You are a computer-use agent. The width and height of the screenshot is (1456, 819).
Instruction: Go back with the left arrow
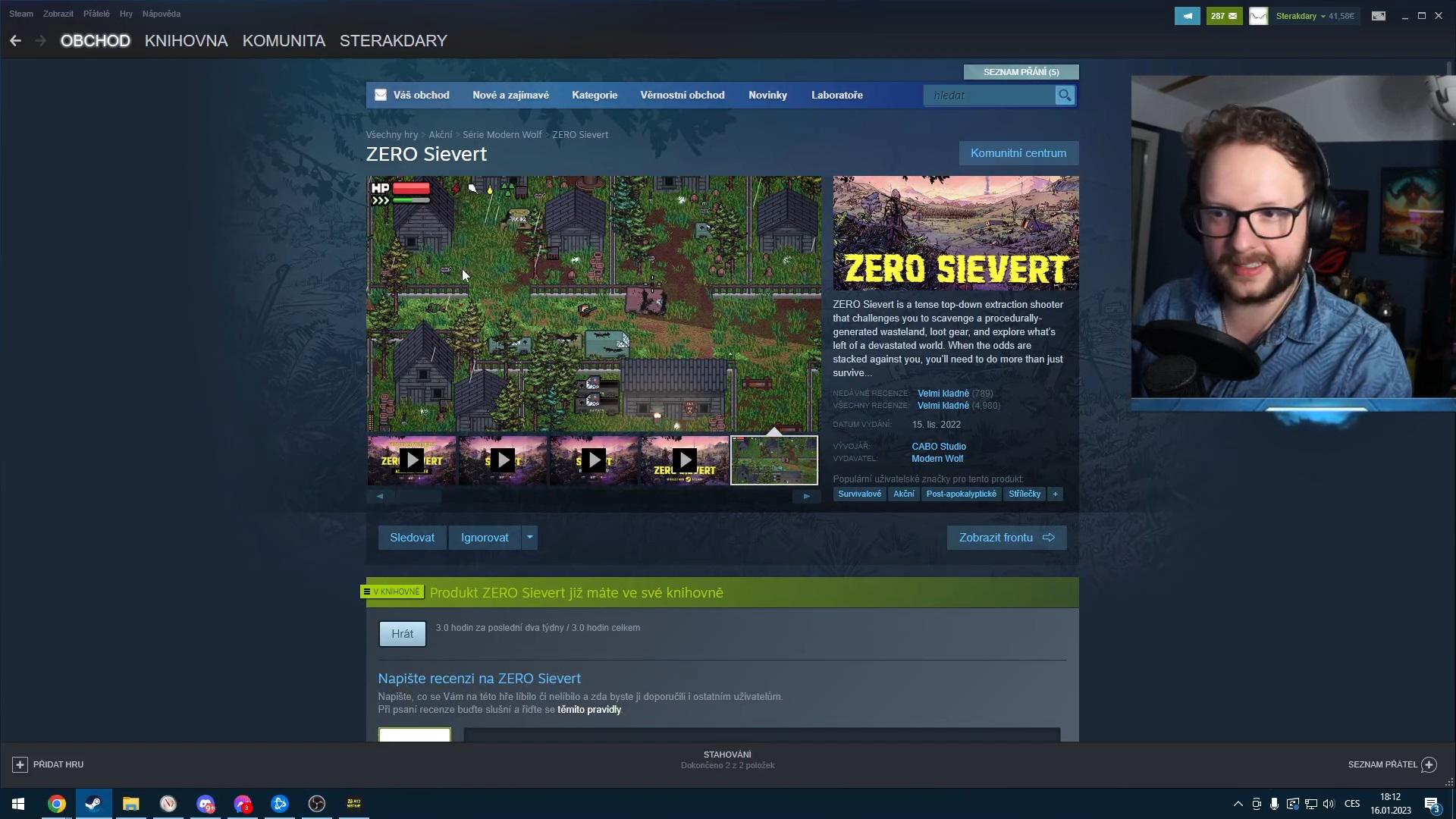(15, 41)
